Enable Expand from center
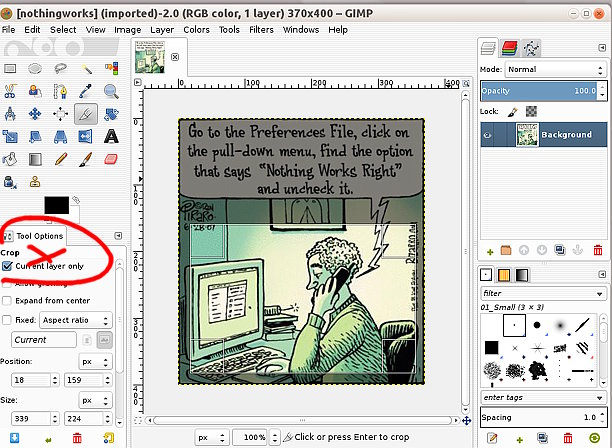 (7, 300)
